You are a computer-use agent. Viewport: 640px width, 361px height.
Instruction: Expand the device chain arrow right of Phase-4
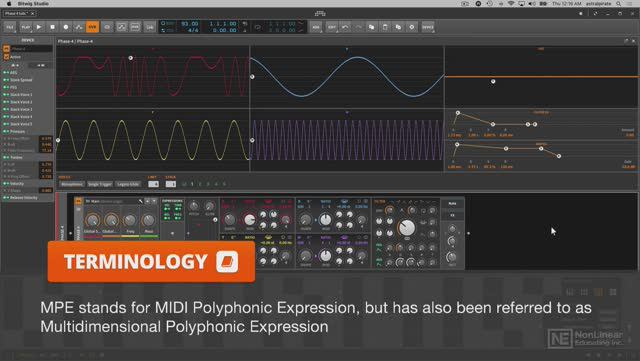(x=469, y=233)
